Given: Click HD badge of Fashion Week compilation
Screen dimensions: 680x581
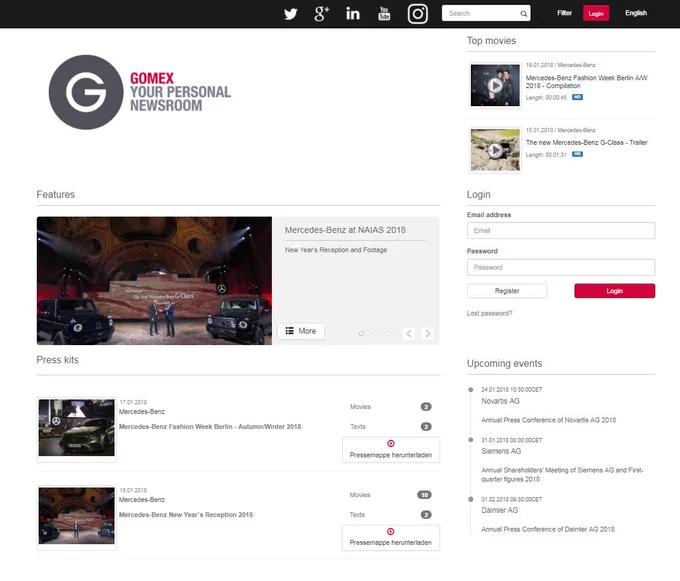Looking at the screenshot, I should coord(577,97).
